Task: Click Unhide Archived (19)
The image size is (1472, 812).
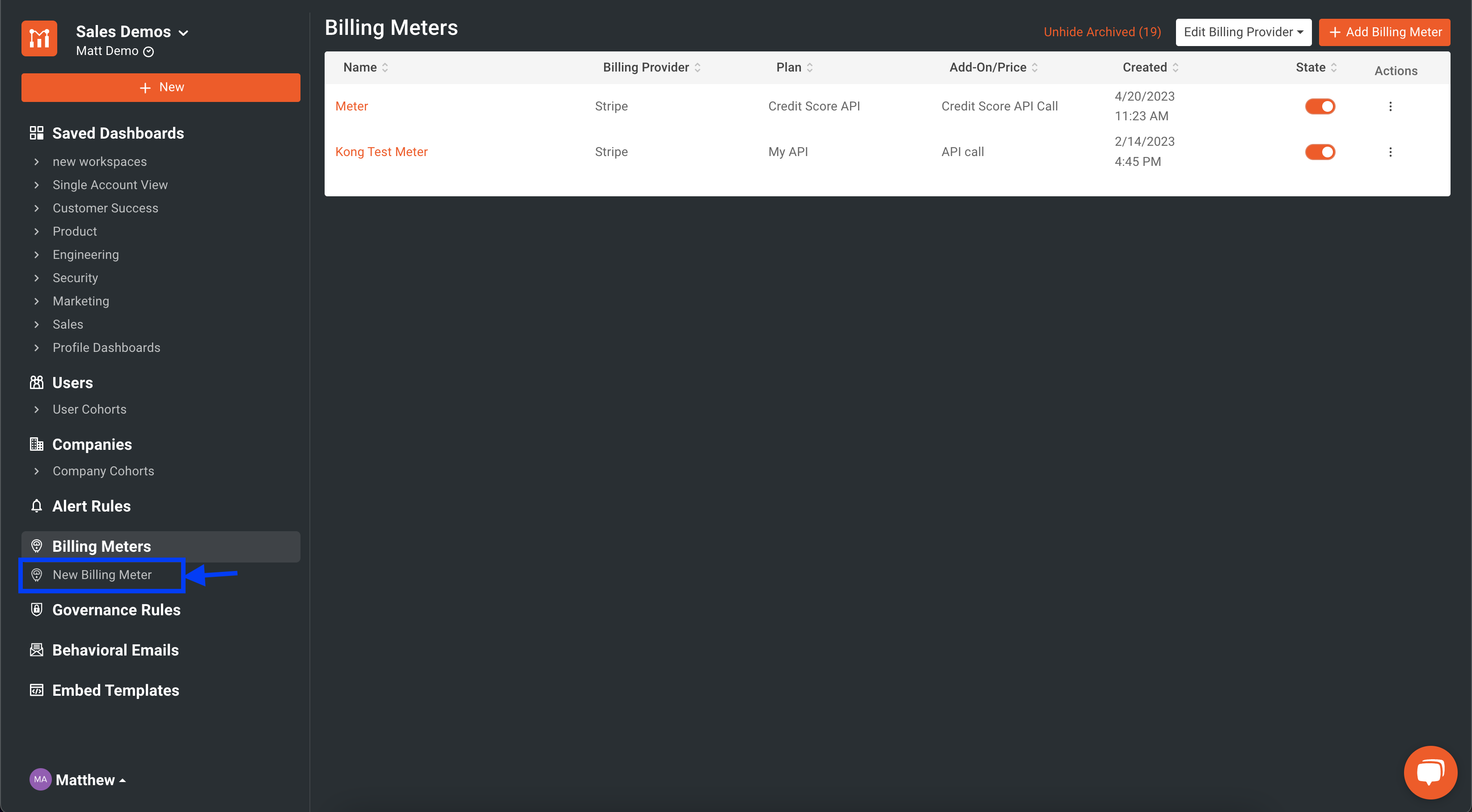Action: click(1102, 31)
